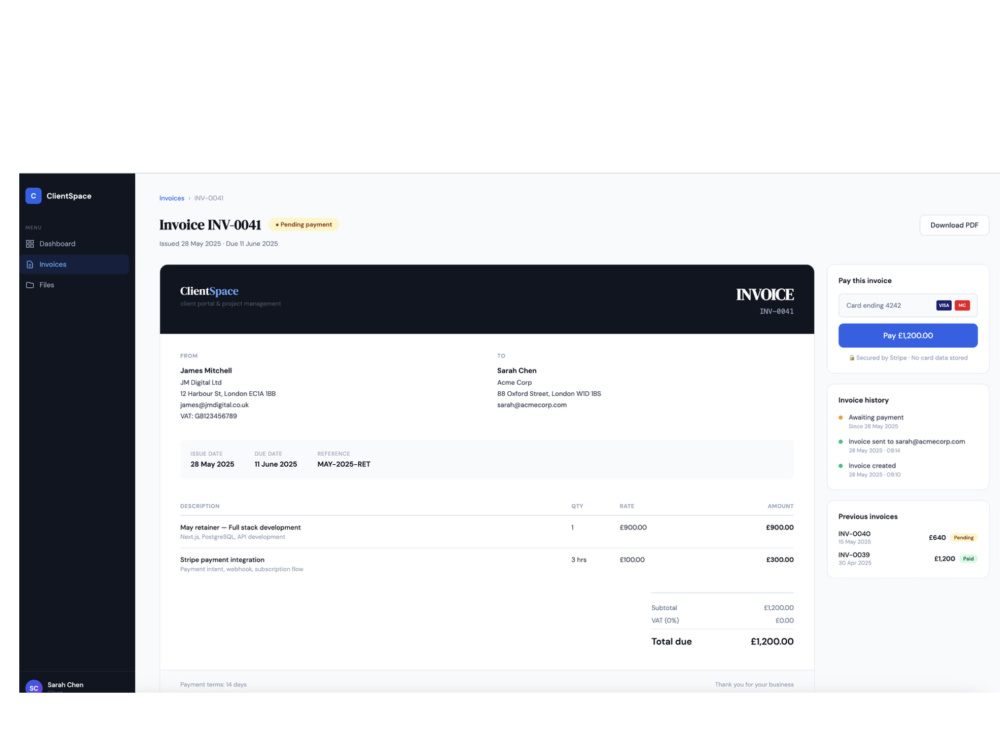Screen dimensions: 1000x750
Task: Click the MAY-2025-RET reference value
Action: click(344, 464)
